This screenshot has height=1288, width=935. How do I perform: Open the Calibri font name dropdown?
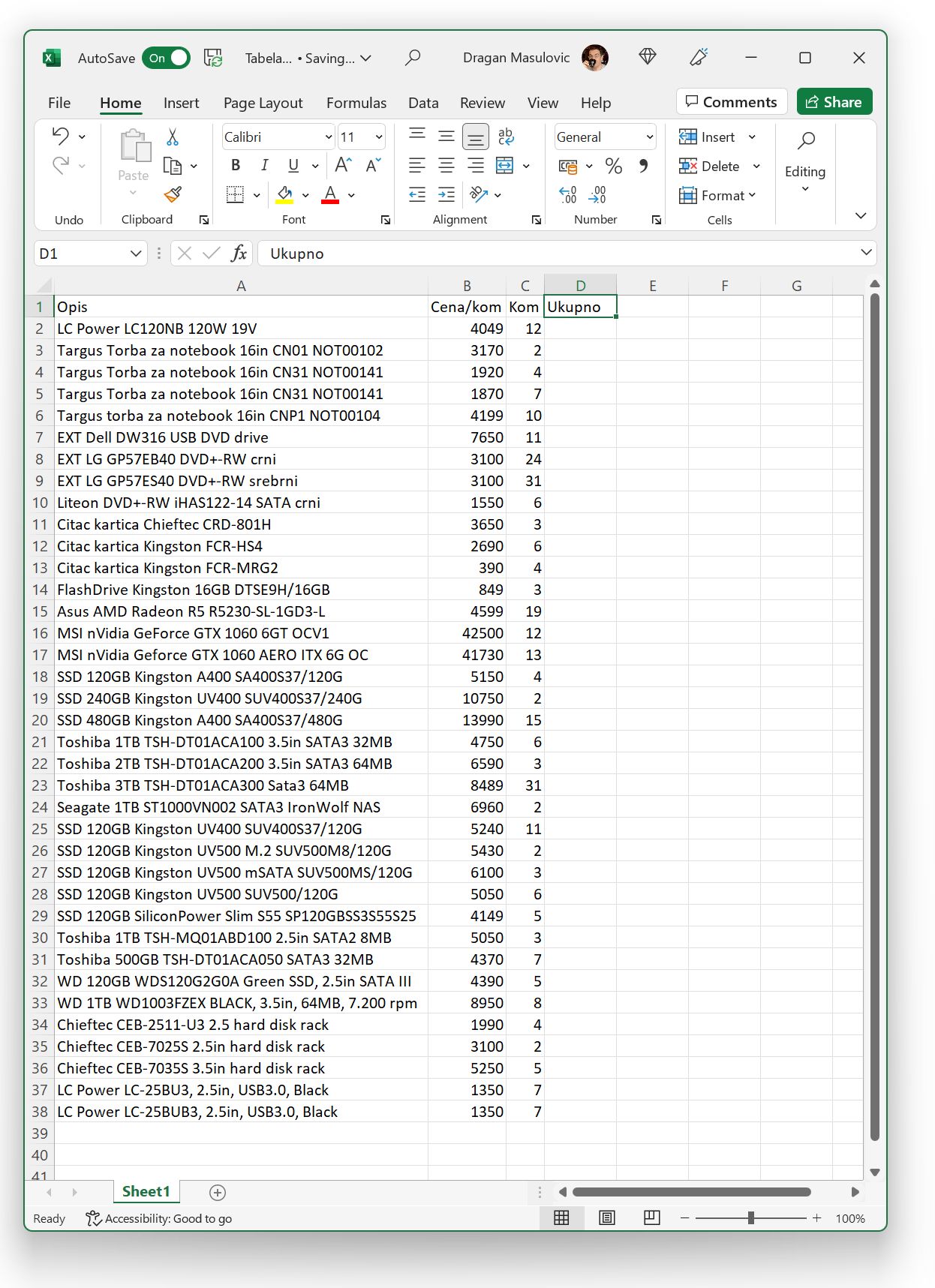(x=329, y=137)
